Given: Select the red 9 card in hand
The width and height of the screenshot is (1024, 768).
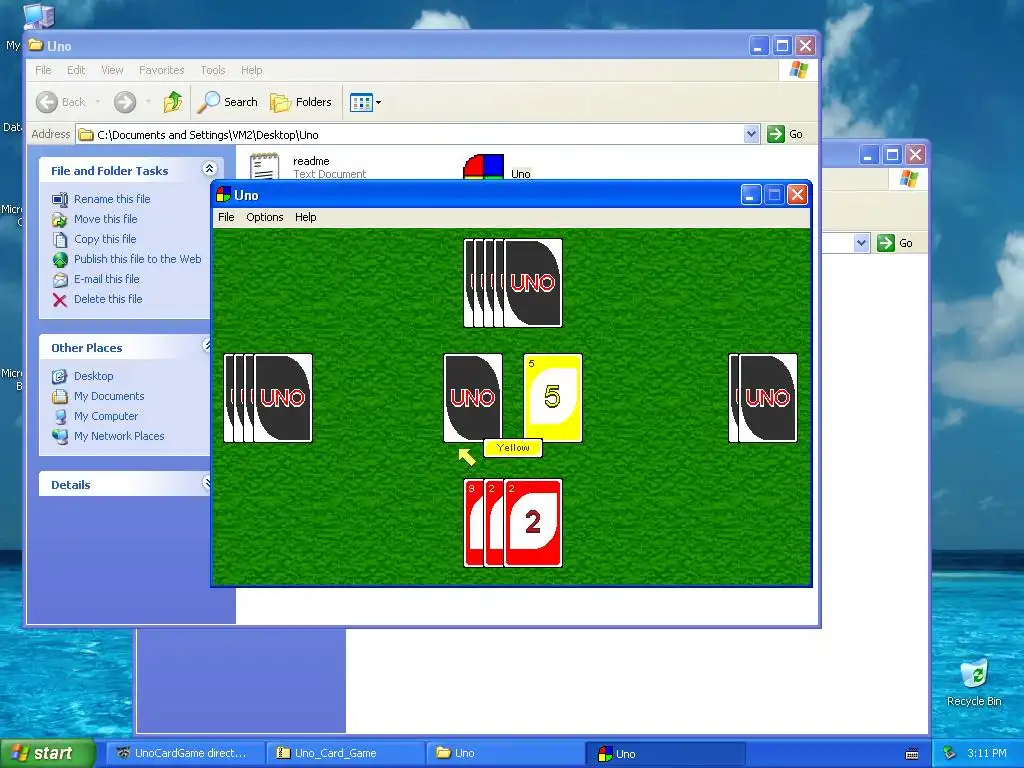Looking at the screenshot, I should (x=473, y=522).
